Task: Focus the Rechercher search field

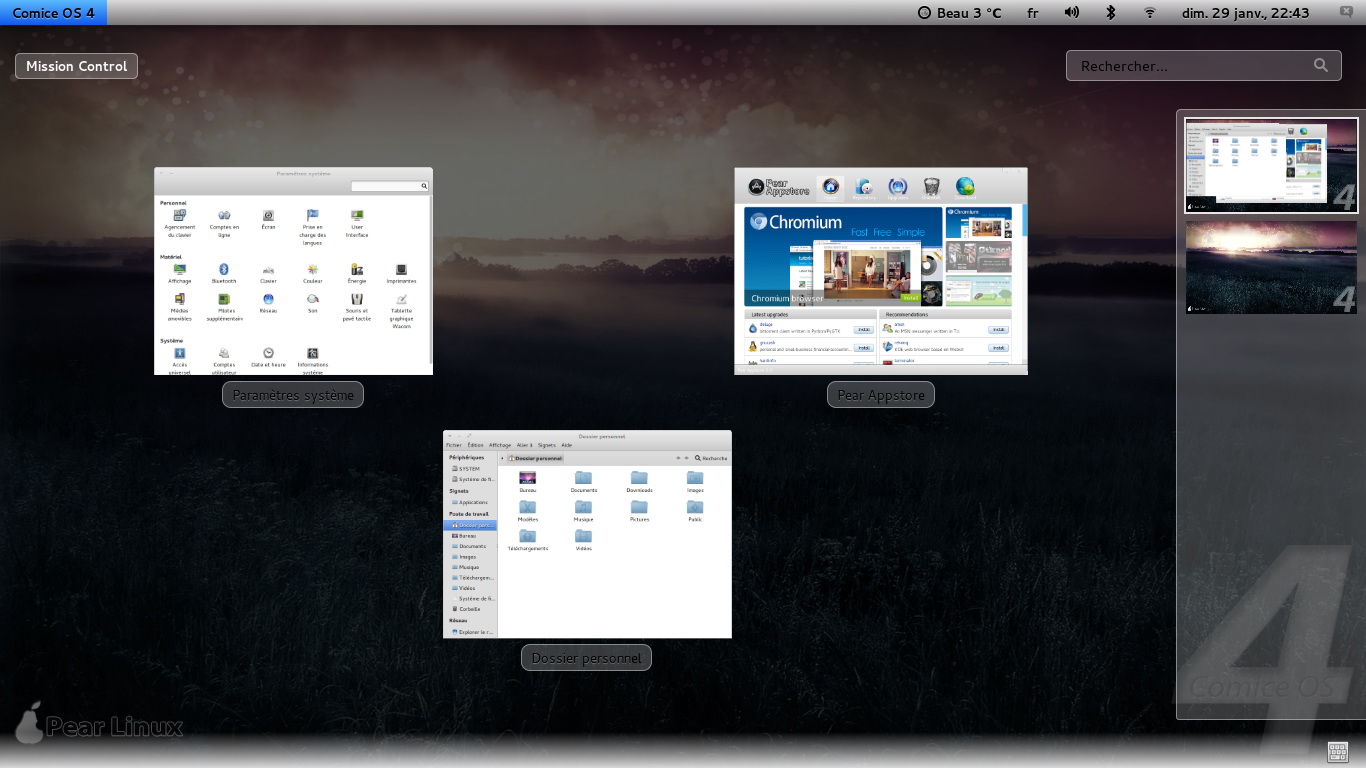Action: tap(1190, 66)
